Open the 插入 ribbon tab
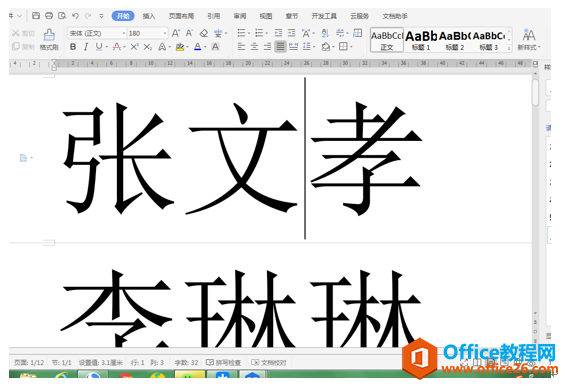 149,16
